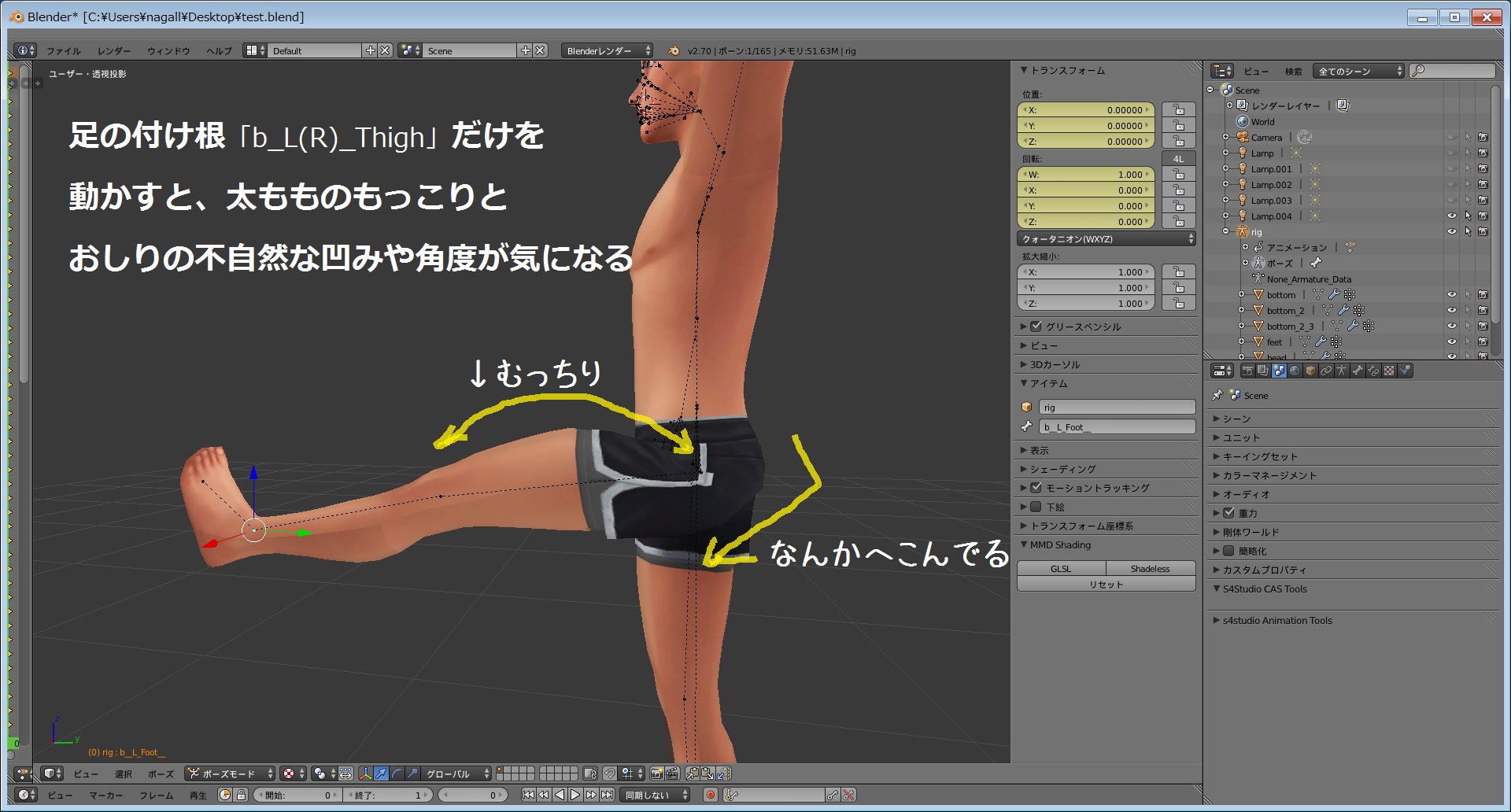Expand the ビュー panel in the sidebar
Viewport: 1511px width, 812px height.
coord(1044,345)
